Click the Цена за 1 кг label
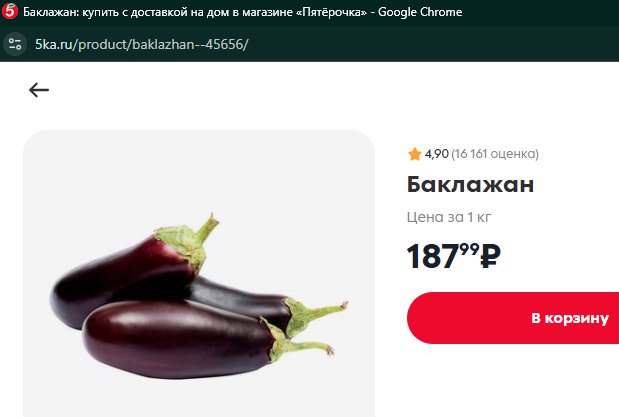This screenshot has width=619, height=417. 449,217
